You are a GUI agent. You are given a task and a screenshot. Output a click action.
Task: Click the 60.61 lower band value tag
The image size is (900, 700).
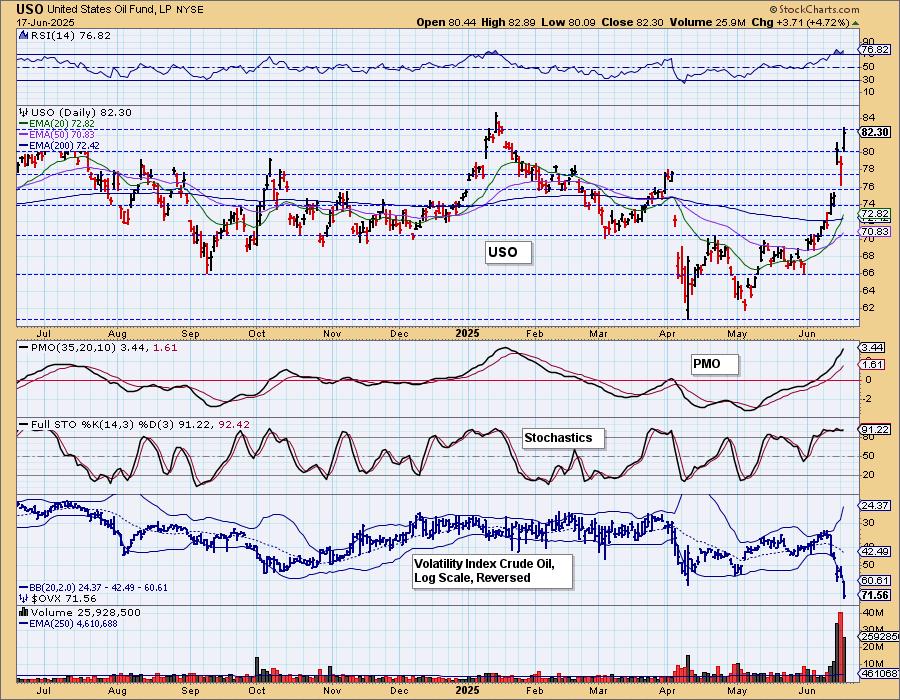[876, 581]
